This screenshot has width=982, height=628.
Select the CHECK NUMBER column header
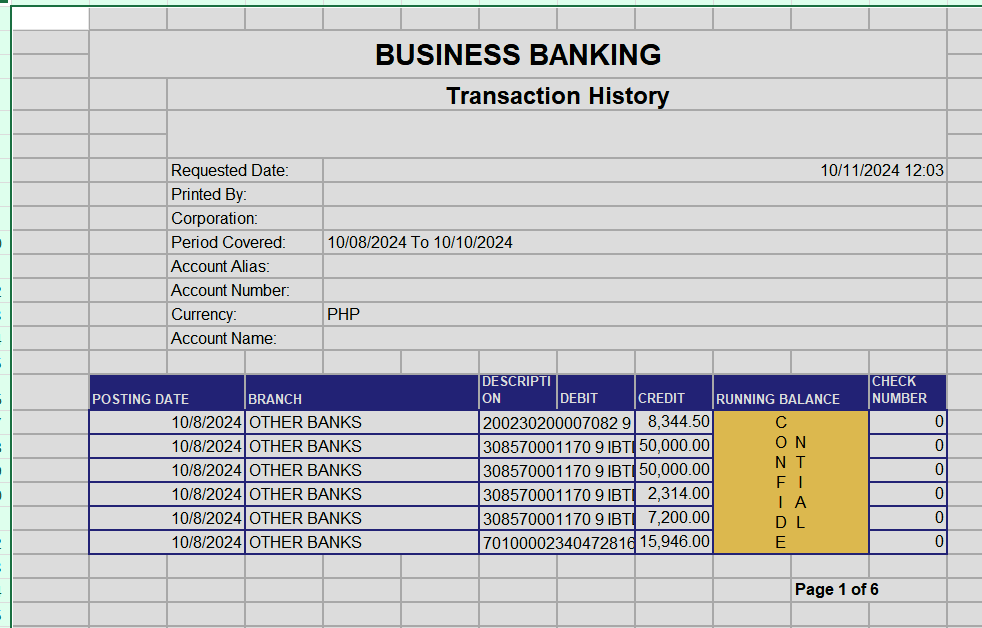[907, 393]
